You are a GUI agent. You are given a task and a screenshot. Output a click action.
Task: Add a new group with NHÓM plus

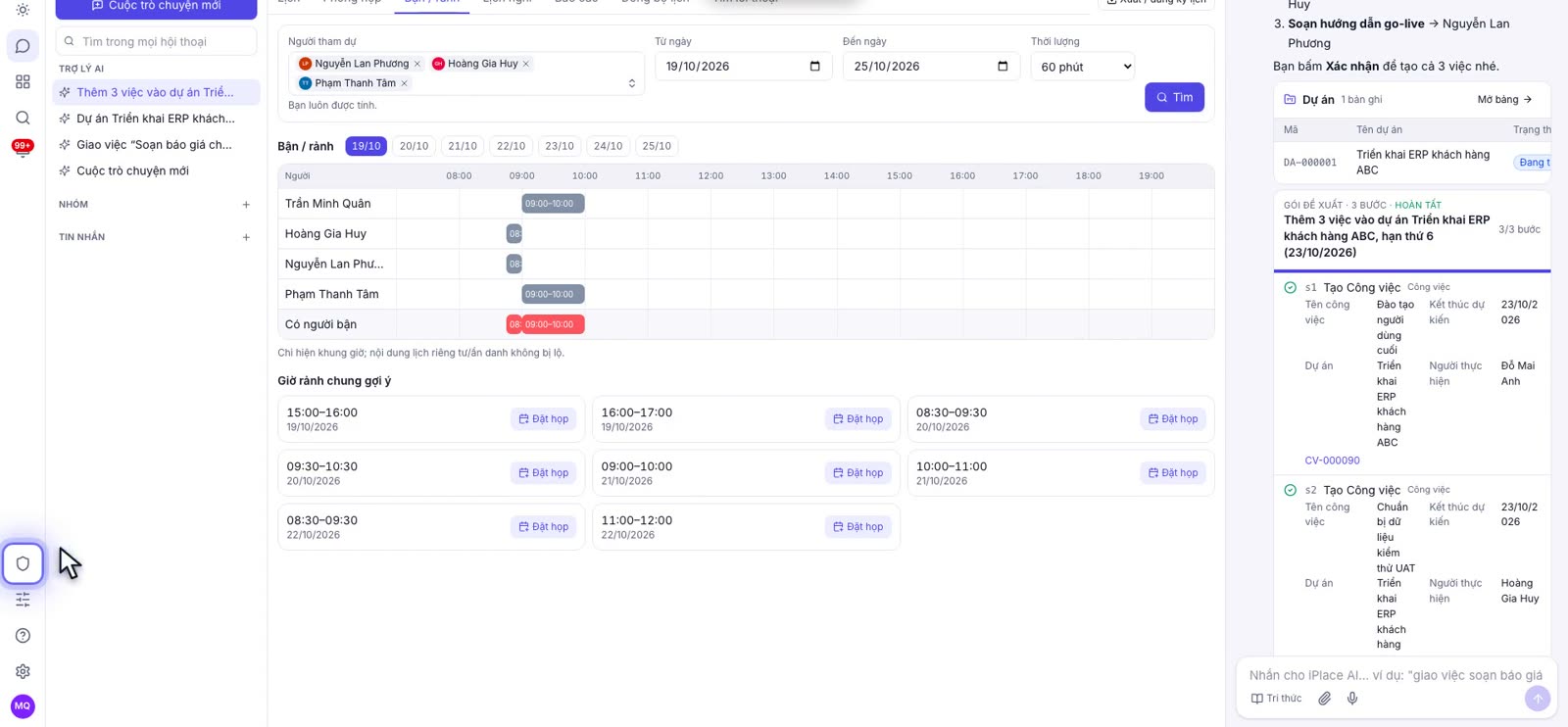tap(246, 205)
